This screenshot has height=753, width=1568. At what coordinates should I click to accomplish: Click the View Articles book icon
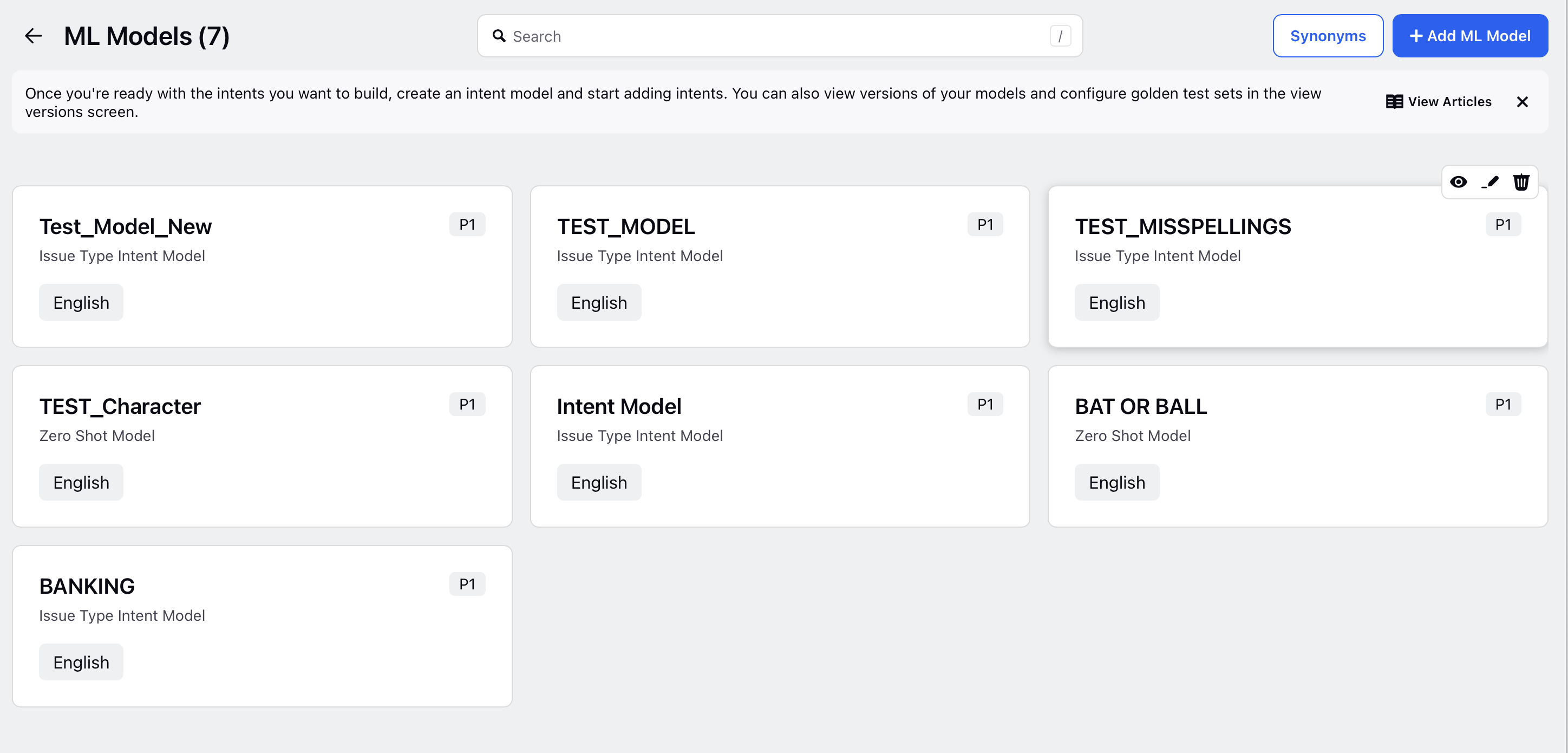(x=1394, y=102)
